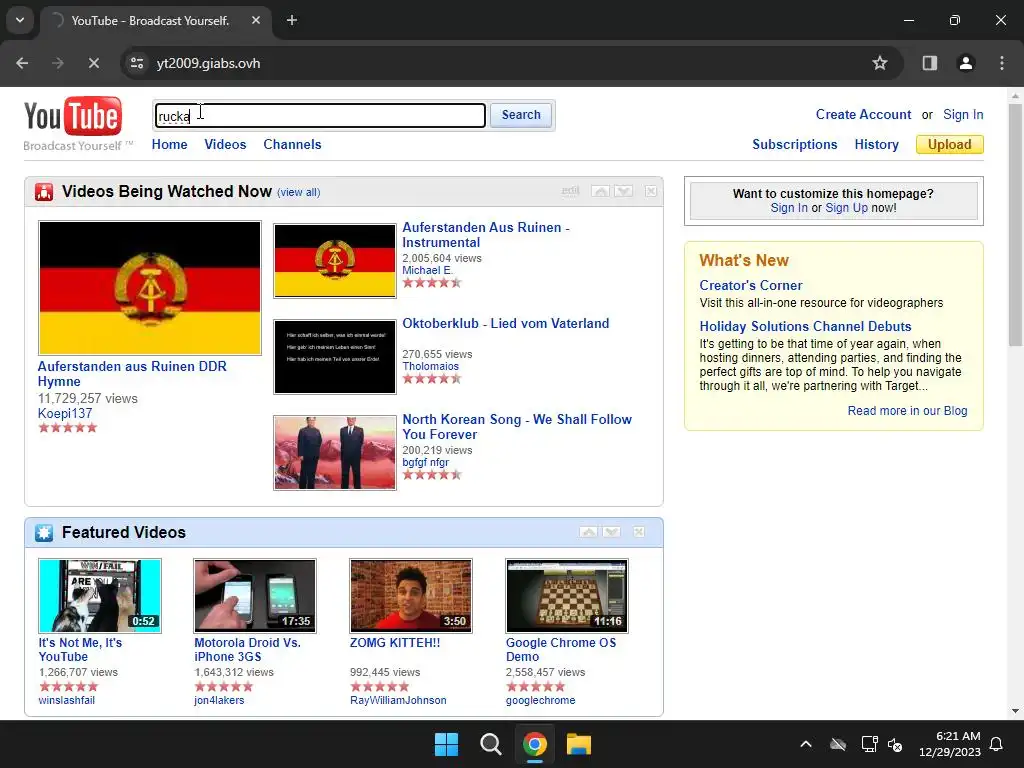Move Featured Videos module up
This screenshot has height=768, width=1024.
click(588, 532)
